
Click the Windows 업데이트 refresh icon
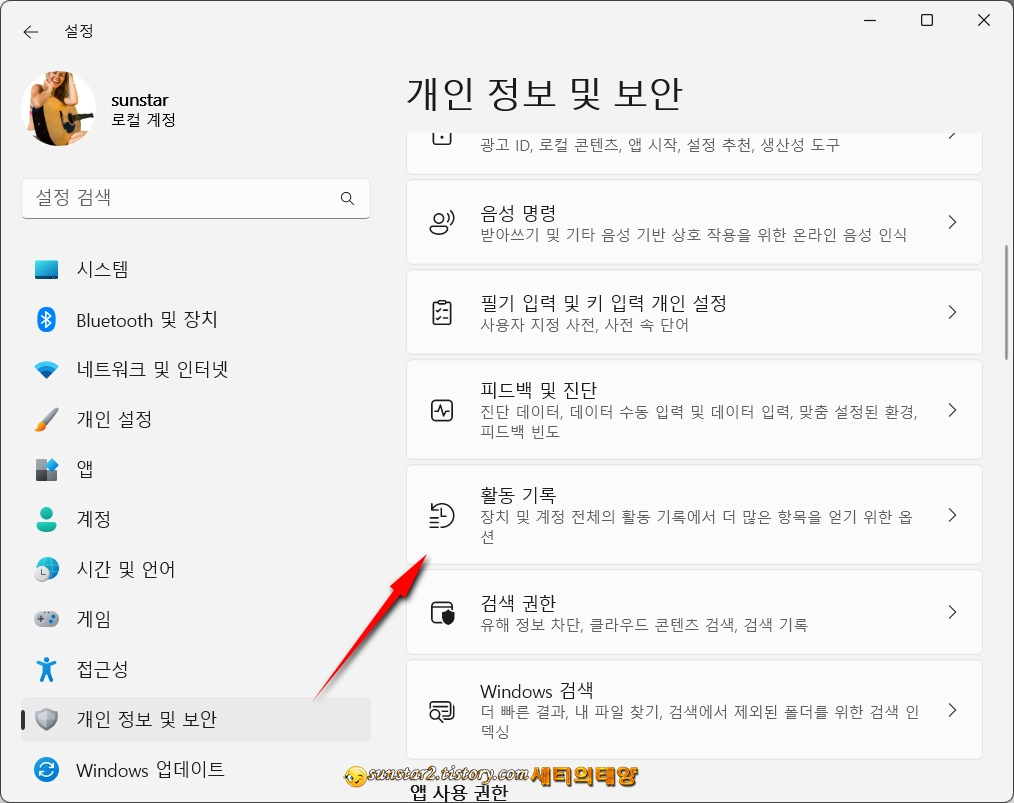46,769
